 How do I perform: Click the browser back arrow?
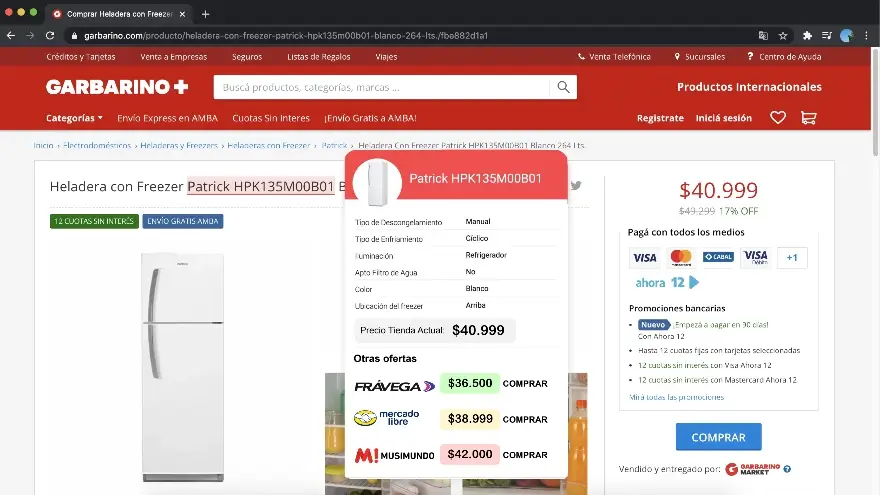tap(11, 35)
